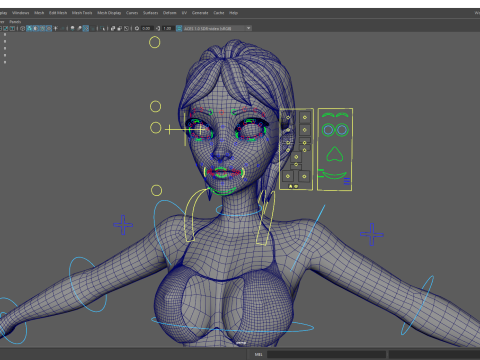480x360 pixels.
Task: Click the MEL label beside command line
Action: [258, 354]
